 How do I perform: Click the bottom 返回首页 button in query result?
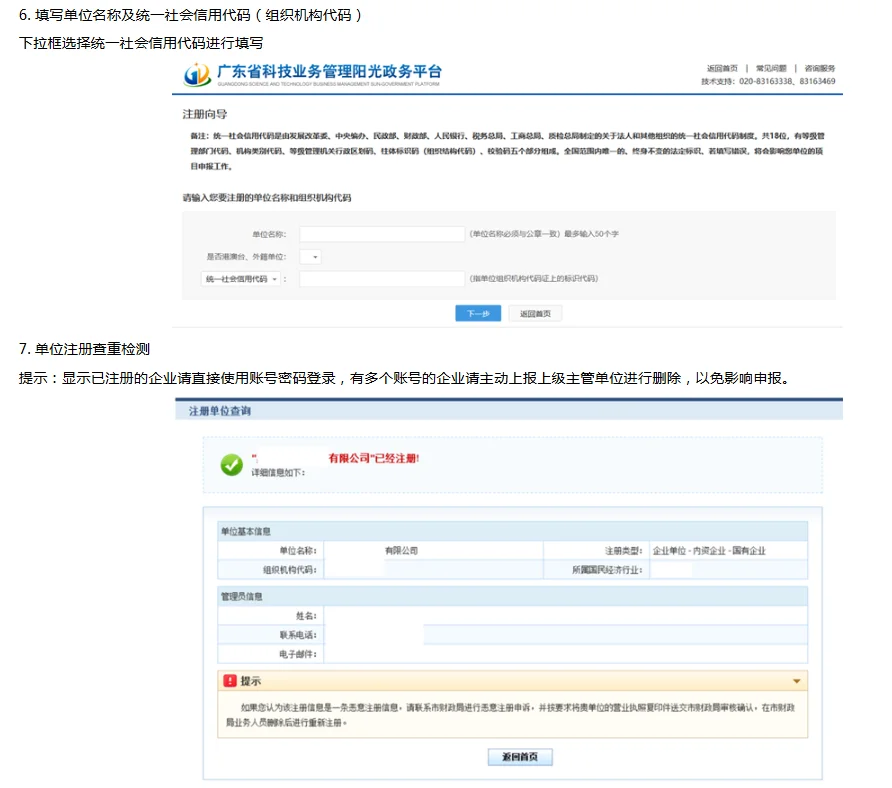[x=520, y=757]
